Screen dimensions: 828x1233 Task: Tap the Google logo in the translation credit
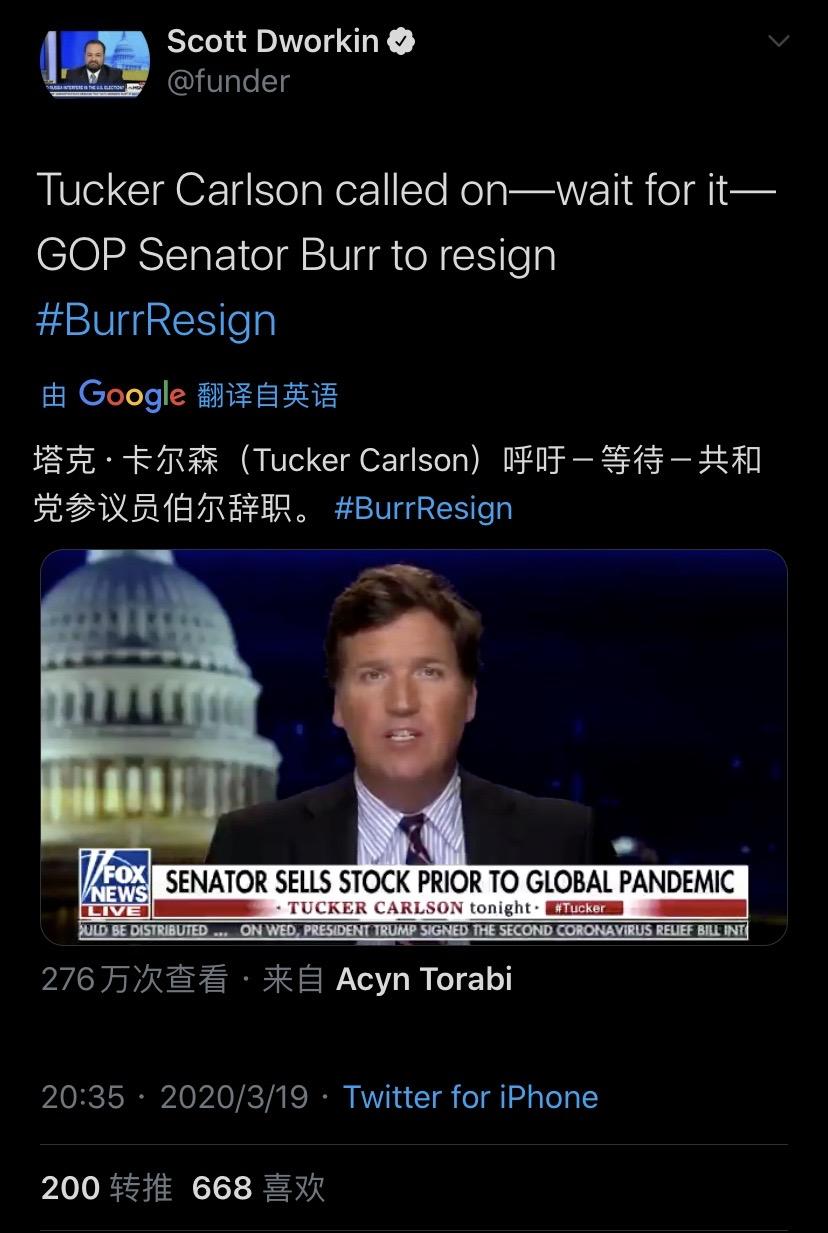pos(132,394)
